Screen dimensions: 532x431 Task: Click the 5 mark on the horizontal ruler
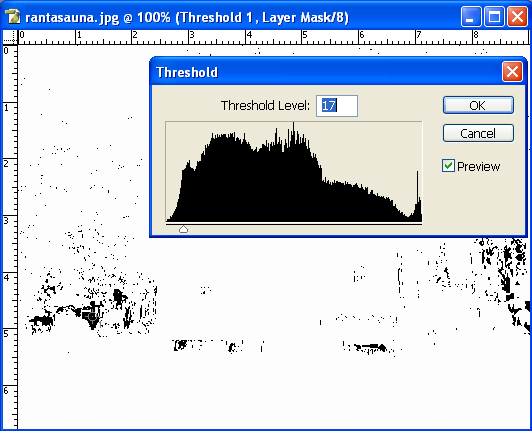click(x=305, y=35)
